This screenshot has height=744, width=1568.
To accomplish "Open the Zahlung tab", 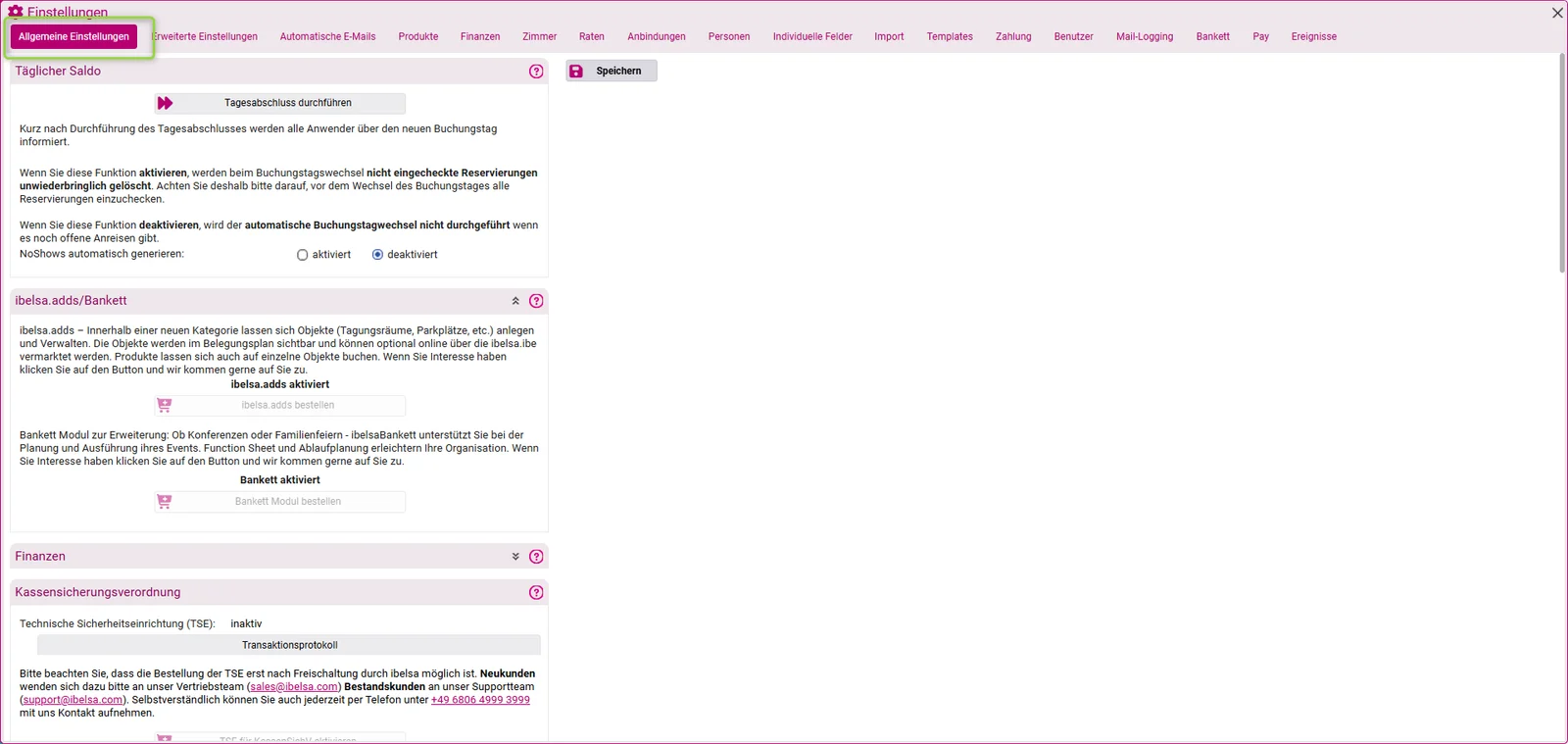I will pyautogui.click(x=1013, y=37).
